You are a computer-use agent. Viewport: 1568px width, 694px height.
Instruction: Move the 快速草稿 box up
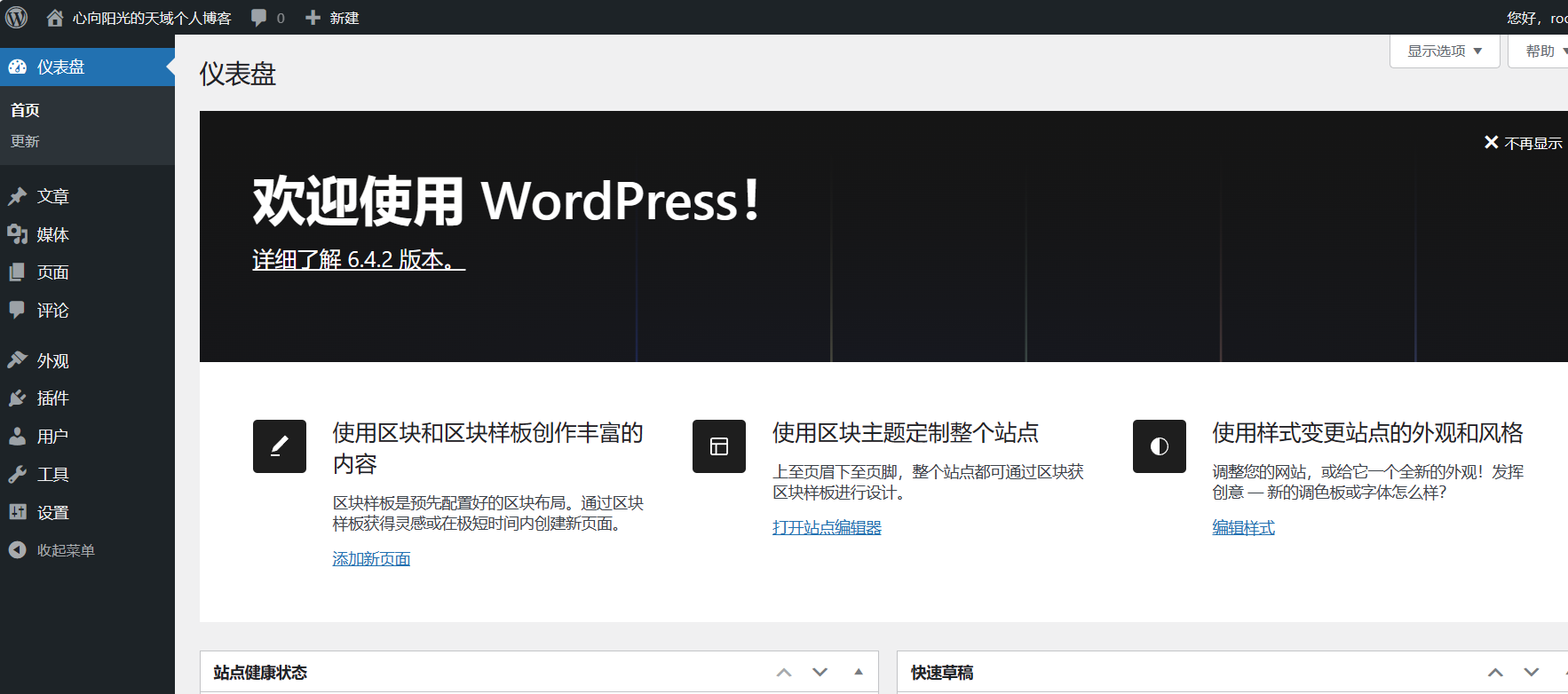point(1496,673)
